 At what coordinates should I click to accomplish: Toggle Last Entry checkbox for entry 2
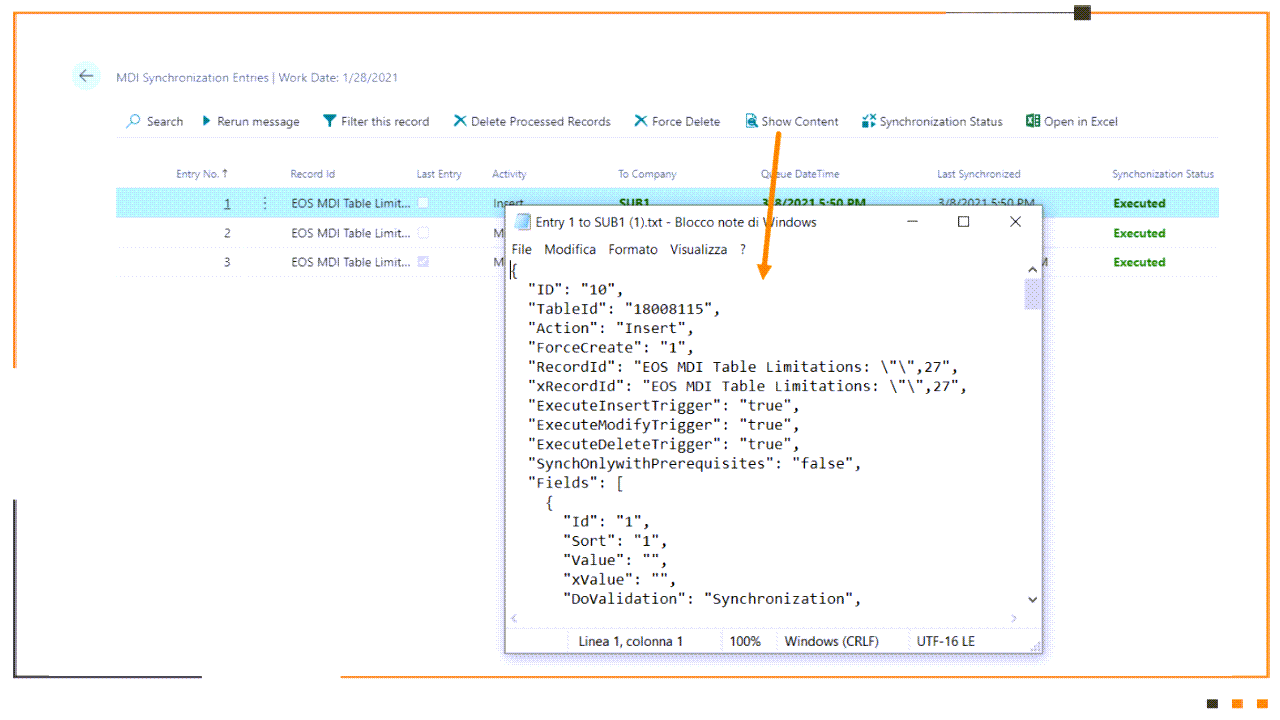423,233
